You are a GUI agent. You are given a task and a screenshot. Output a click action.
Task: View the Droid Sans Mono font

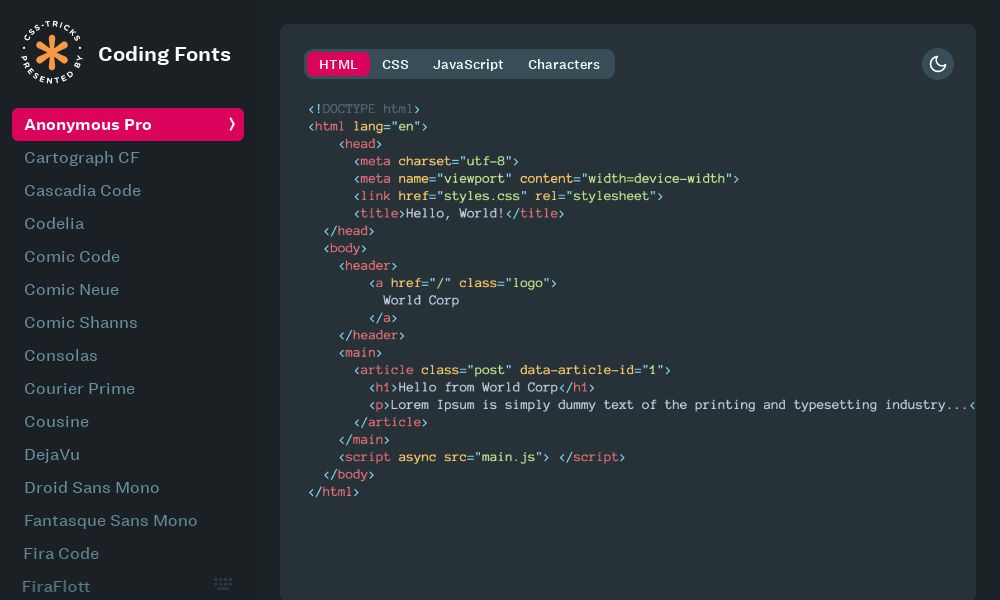pos(91,488)
